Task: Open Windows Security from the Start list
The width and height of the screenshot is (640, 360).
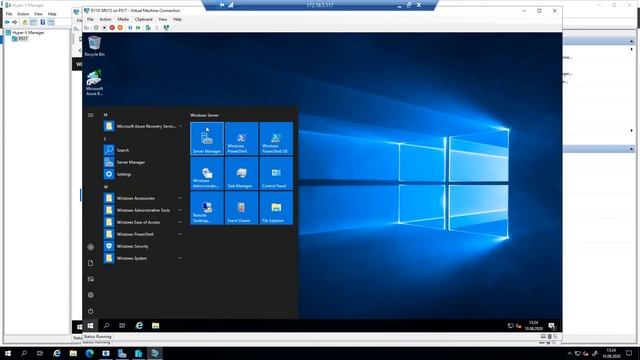Action: 142,246
